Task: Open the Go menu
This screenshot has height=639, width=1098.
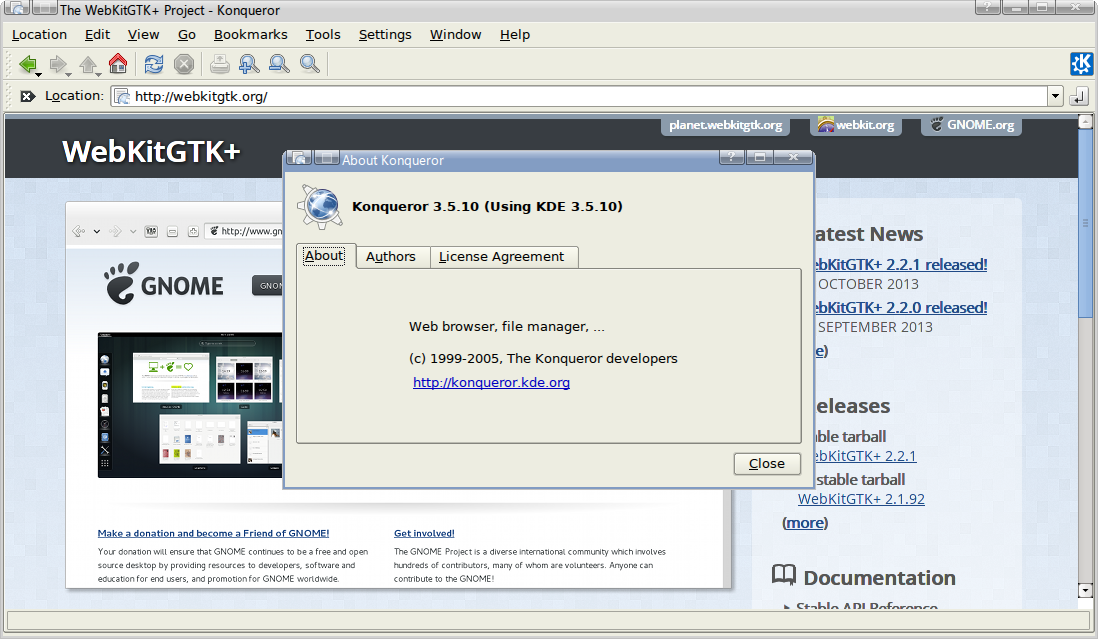Action: coord(187,34)
